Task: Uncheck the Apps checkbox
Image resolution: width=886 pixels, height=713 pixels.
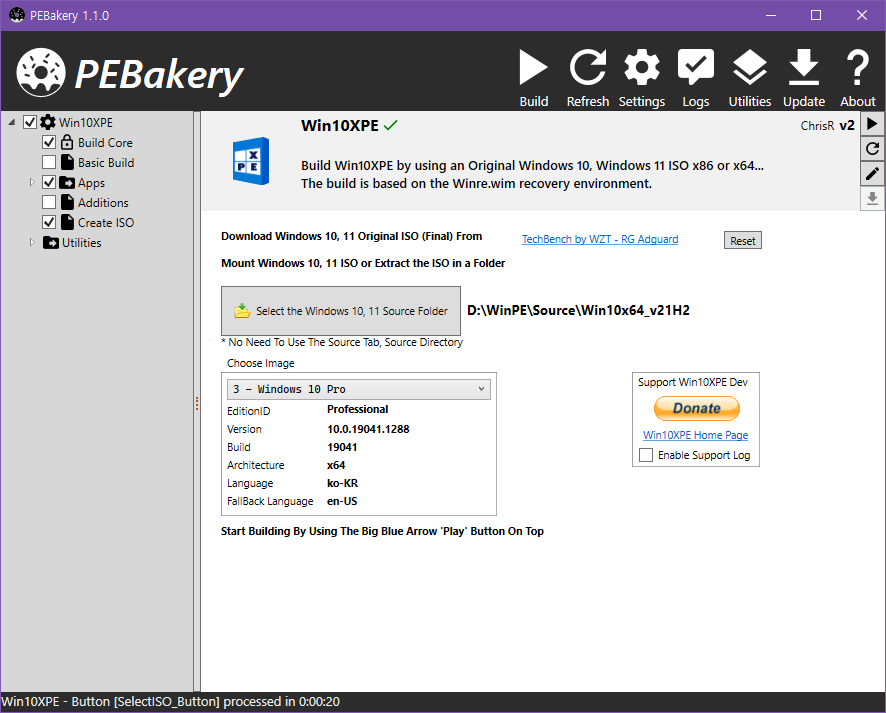Action: pyautogui.click(x=49, y=182)
